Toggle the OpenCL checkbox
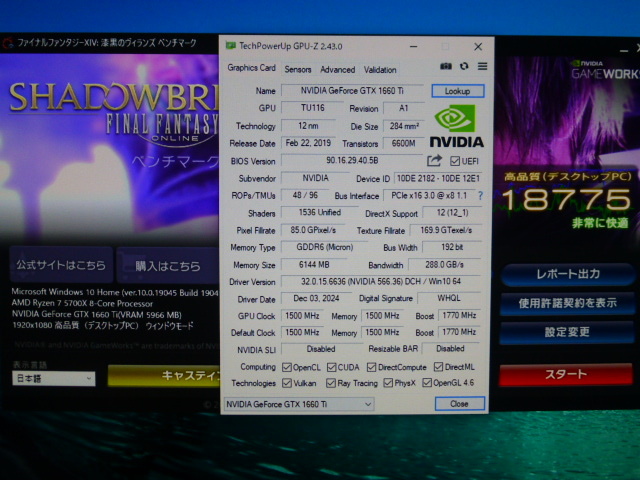 (x=287, y=367)
